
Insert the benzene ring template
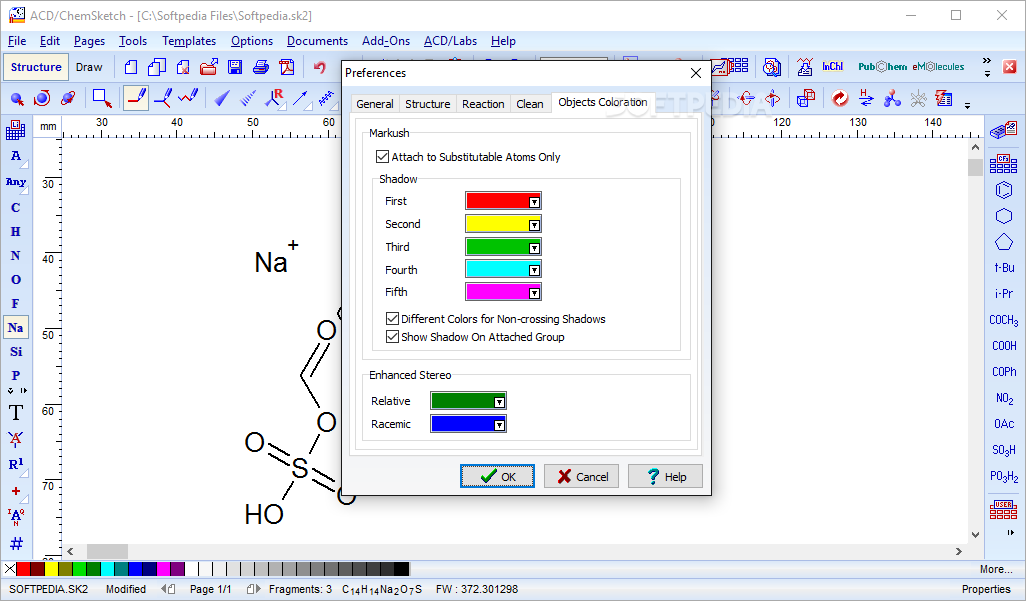(x=1004, y=190)
